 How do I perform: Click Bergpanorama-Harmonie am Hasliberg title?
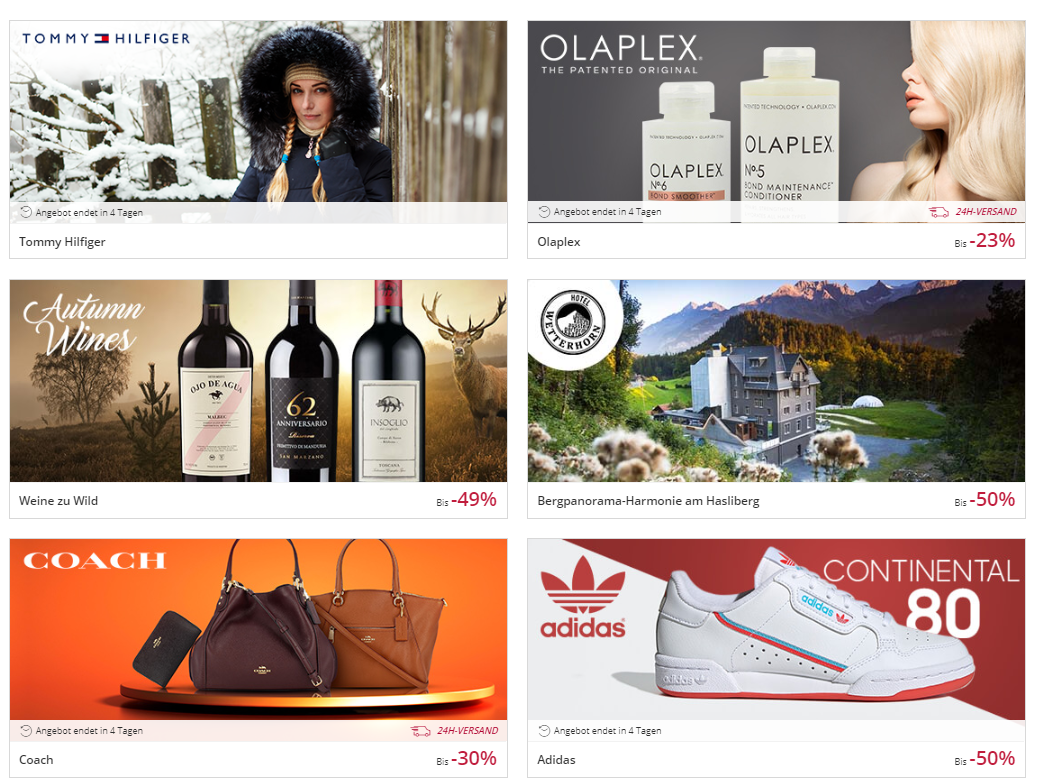pyautogui.click(x=648, y=501)
